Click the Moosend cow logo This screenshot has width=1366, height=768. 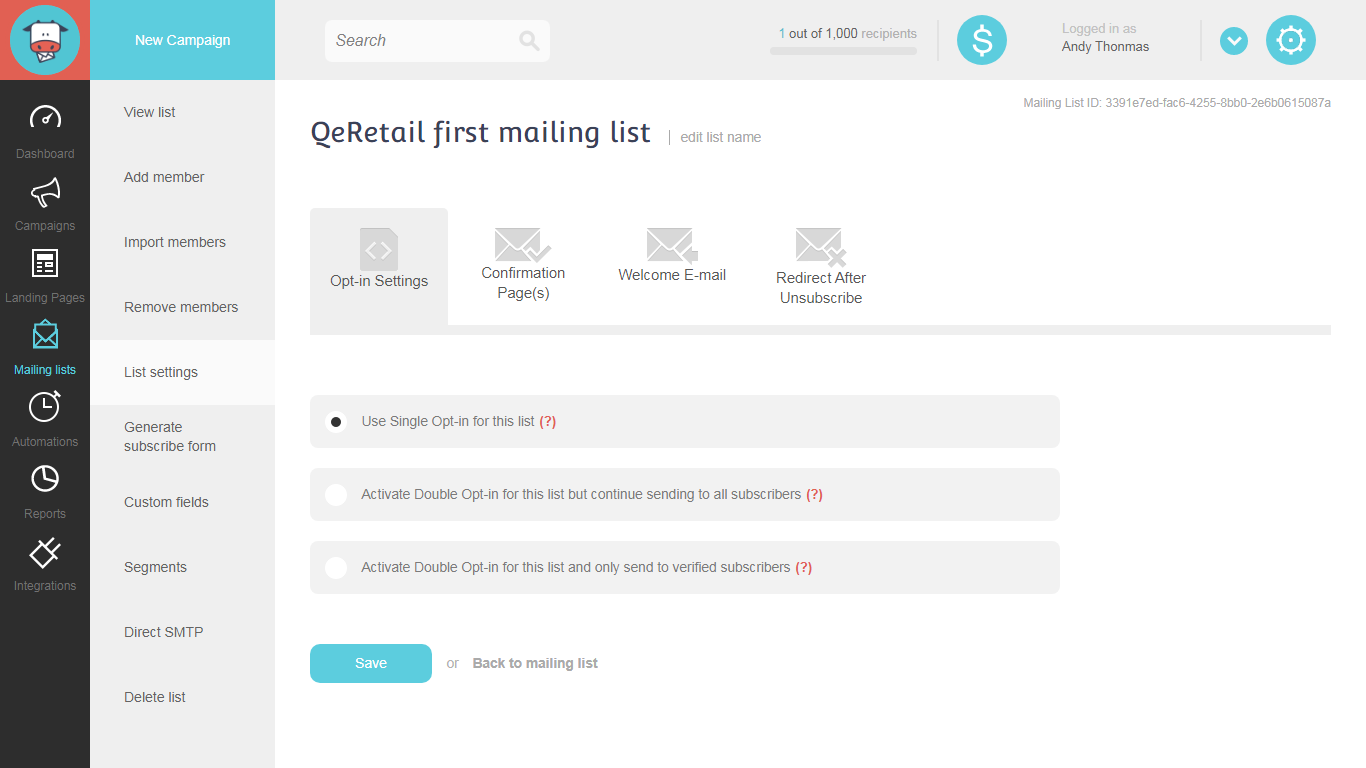pos(44,40)
